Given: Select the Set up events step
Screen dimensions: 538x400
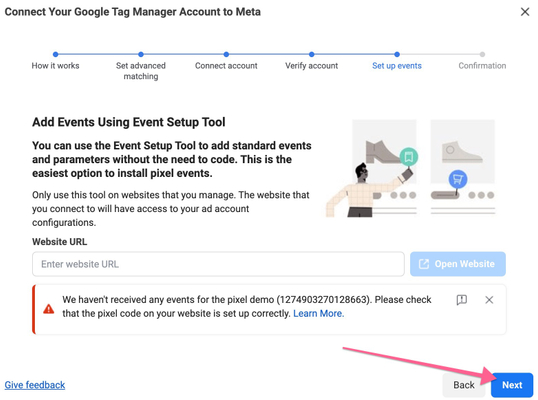Looking at the screenshot, I should (x=397, y=66).
